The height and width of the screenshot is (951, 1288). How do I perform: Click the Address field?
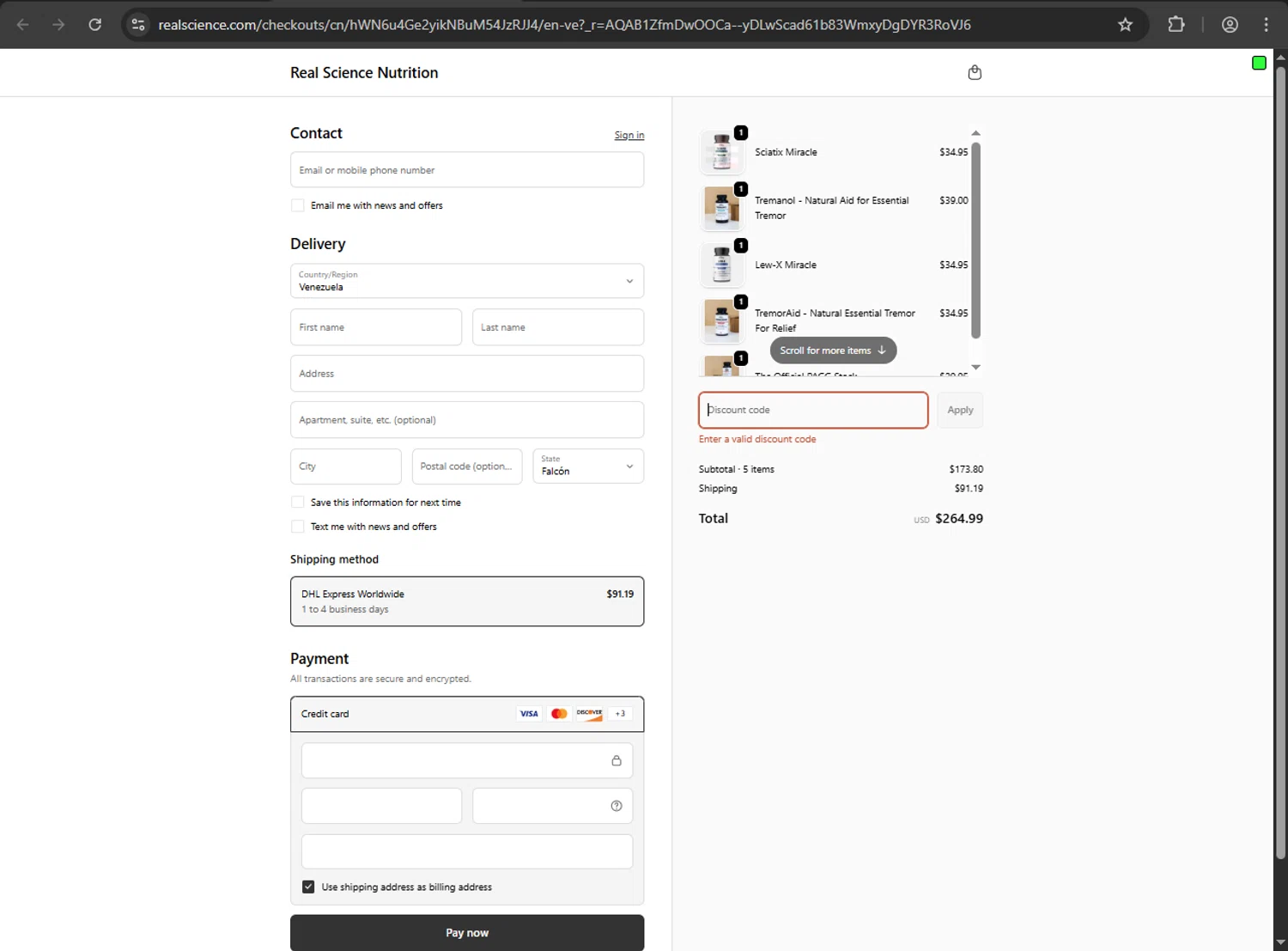(467, 374)
